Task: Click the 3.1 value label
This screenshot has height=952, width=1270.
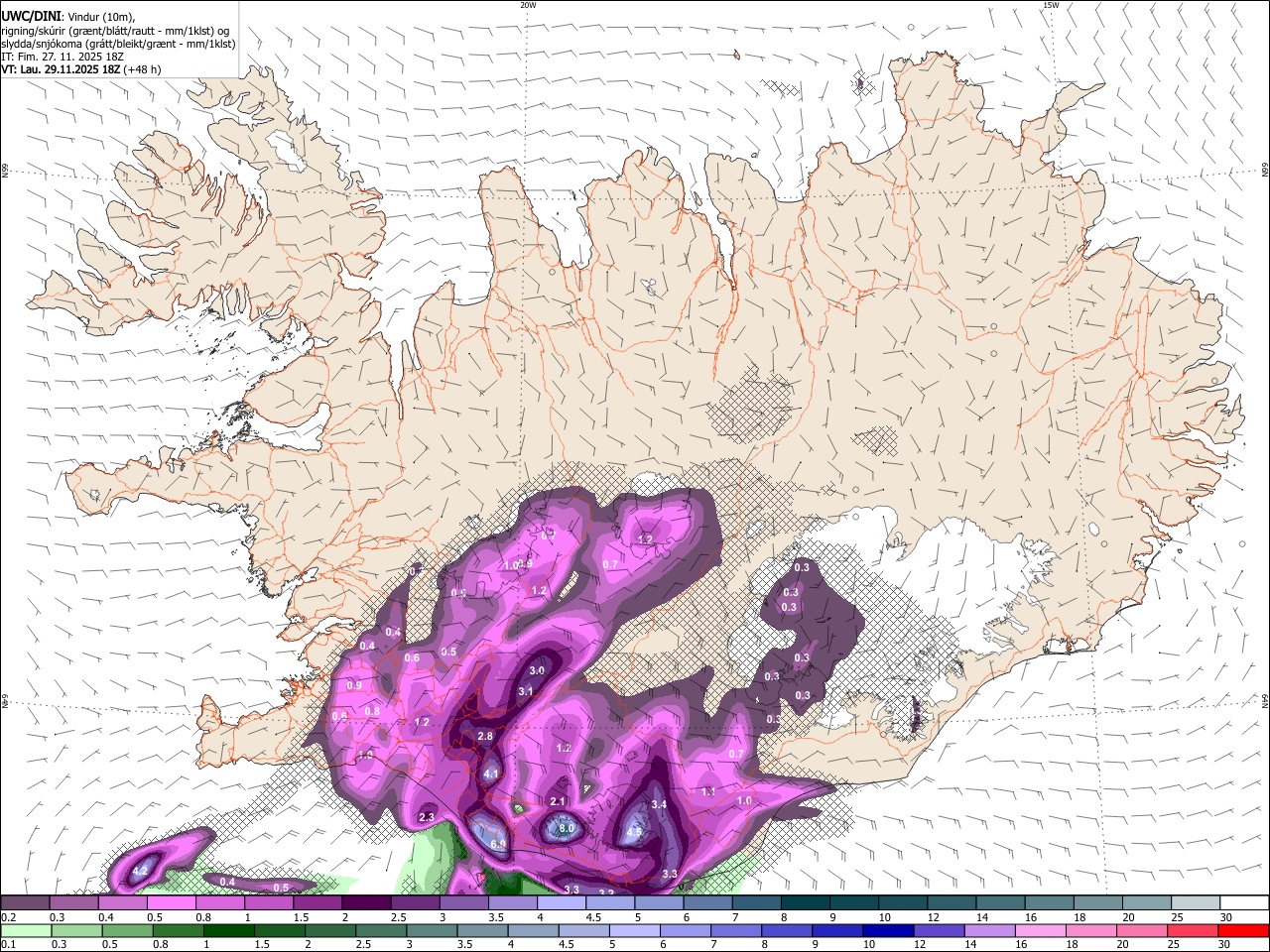Action: coord(526,691)
